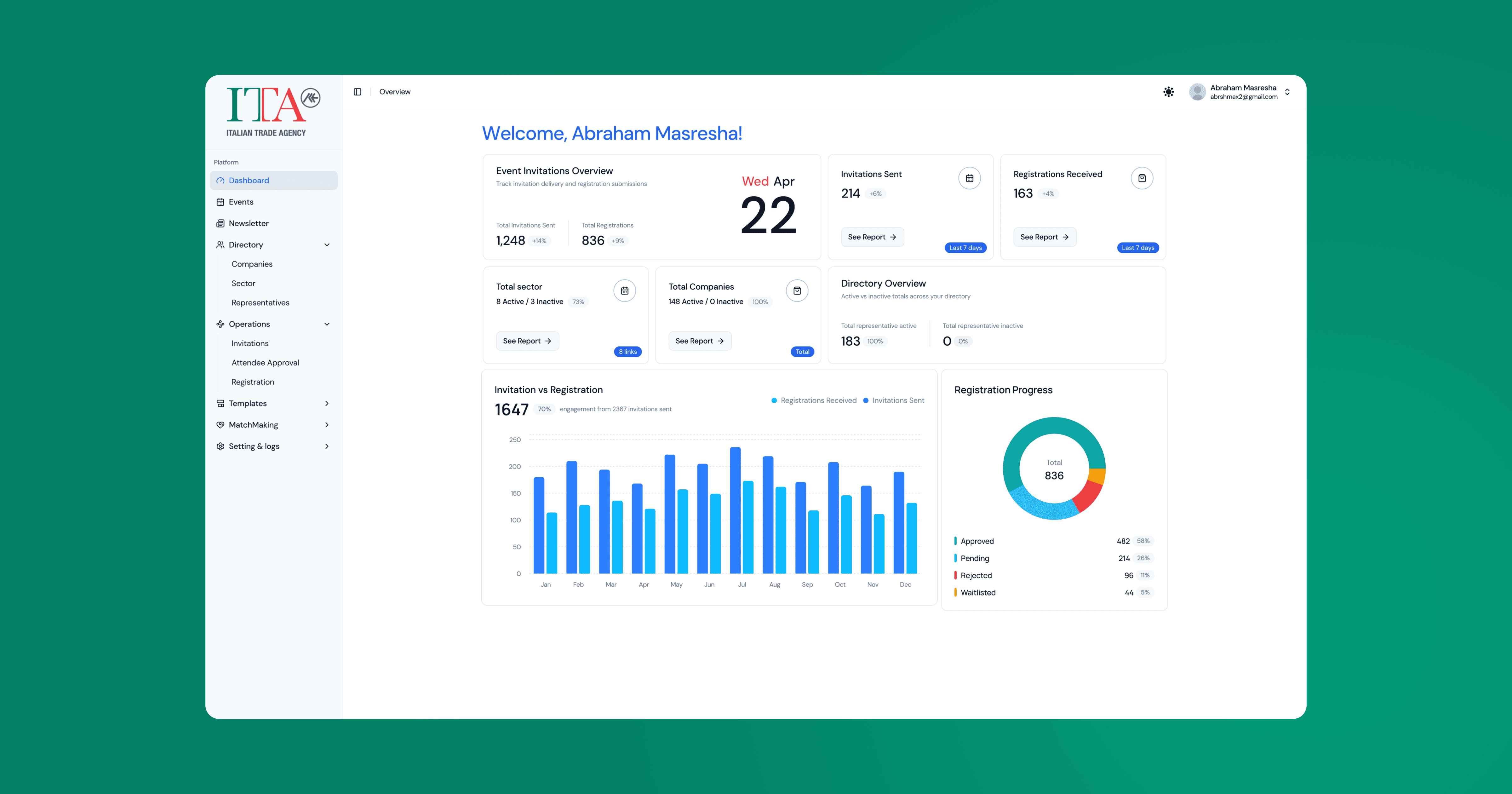Click the ITA Italian Trade Agency logo

pyautogui.click(x=273, y=112)
